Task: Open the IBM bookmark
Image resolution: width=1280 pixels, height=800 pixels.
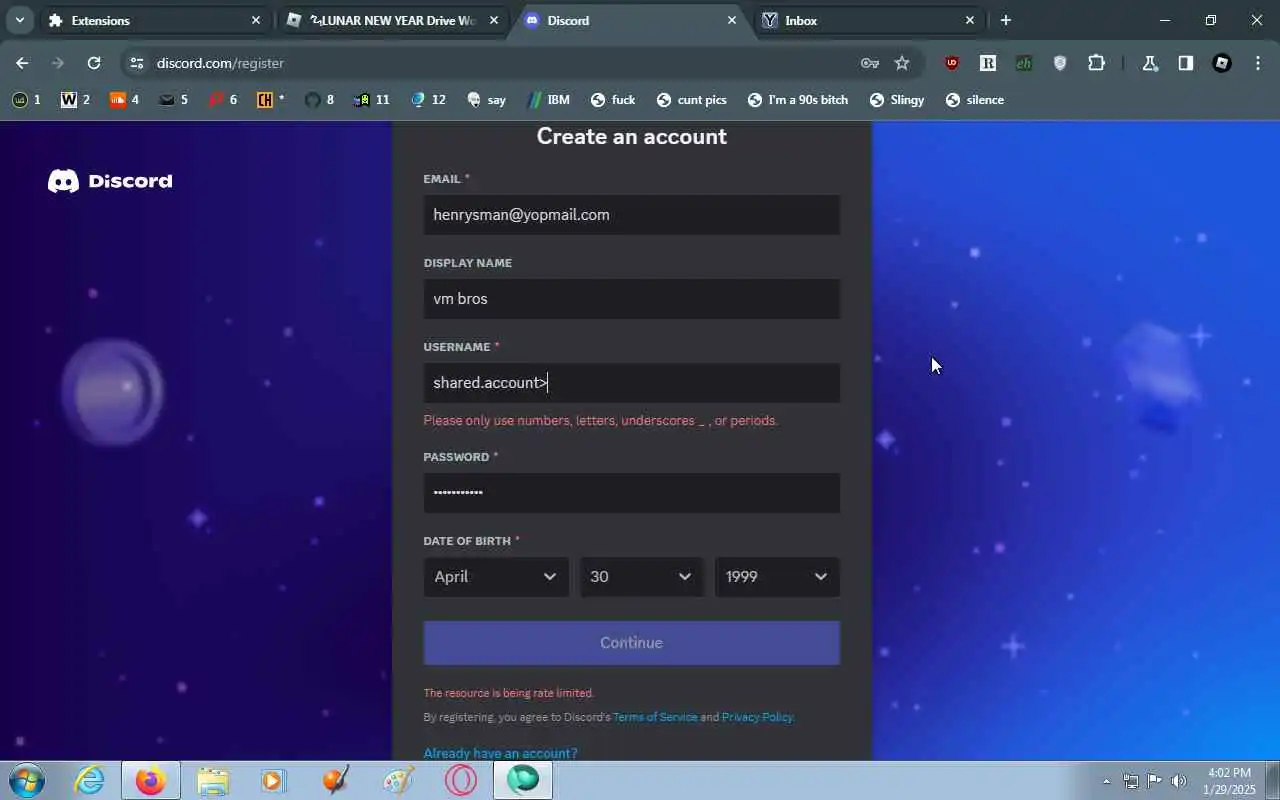Action: click(547, 100)
